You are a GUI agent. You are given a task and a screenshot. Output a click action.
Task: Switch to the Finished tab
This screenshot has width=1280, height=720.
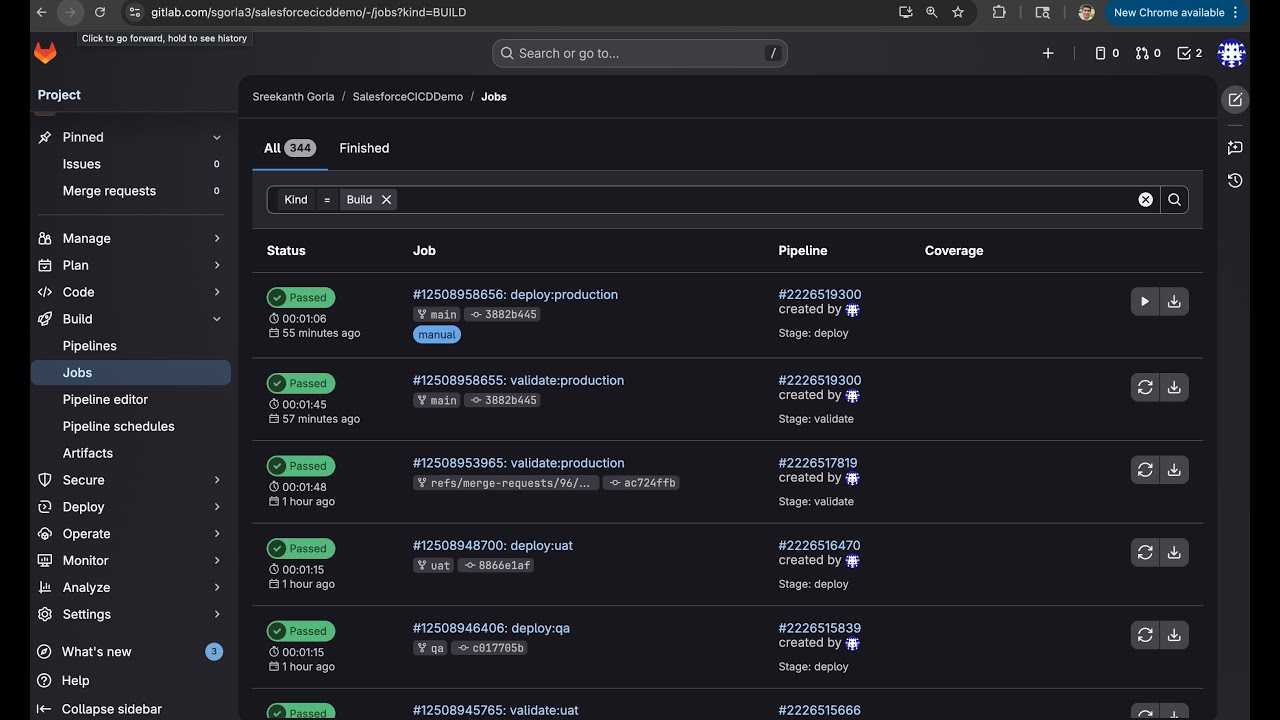pyautogui.click(x=364, y=148)
